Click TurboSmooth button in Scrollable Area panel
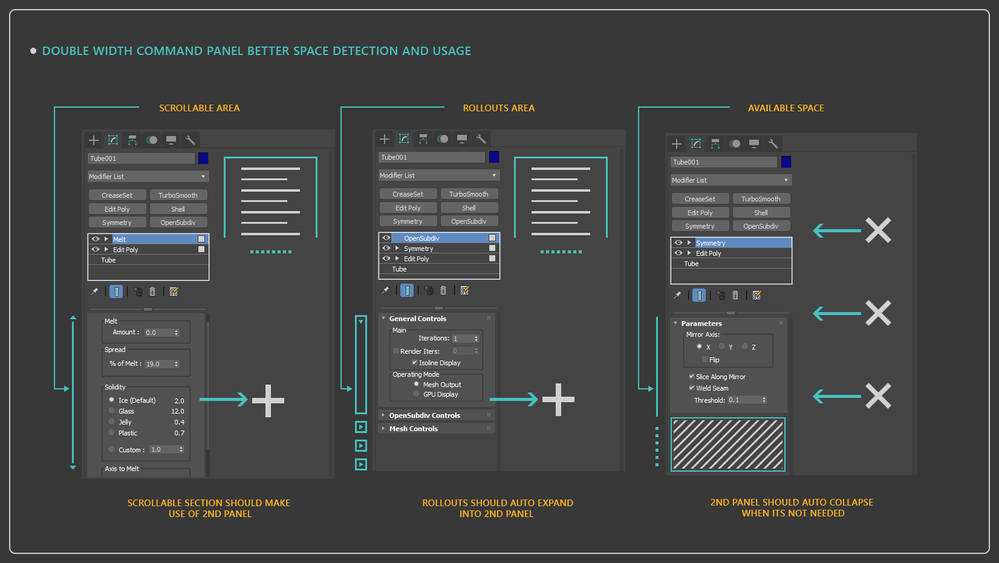Screen dimensions: 999x563 tap(178, 196)
